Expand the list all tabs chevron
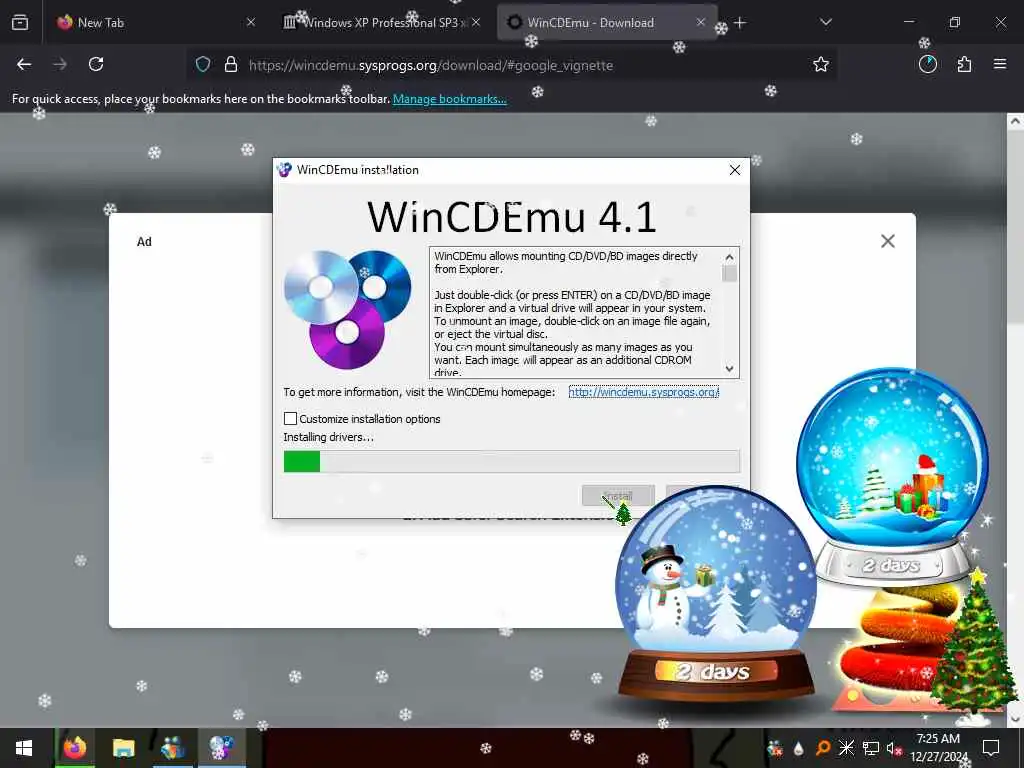The height and width of the screenshot is (768, 1024). [825, 22]
